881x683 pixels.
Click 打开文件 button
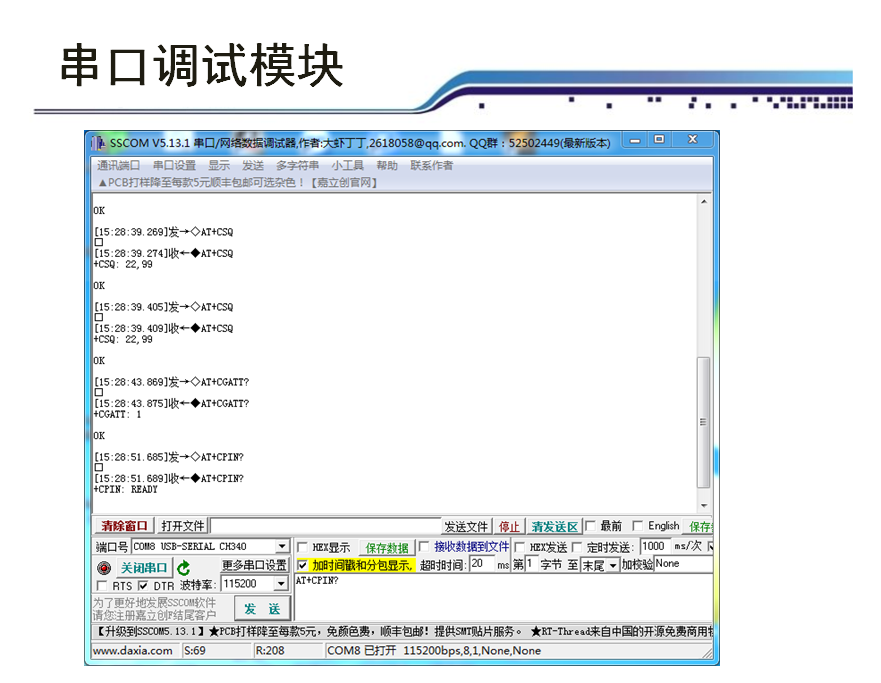pos(182,526)
